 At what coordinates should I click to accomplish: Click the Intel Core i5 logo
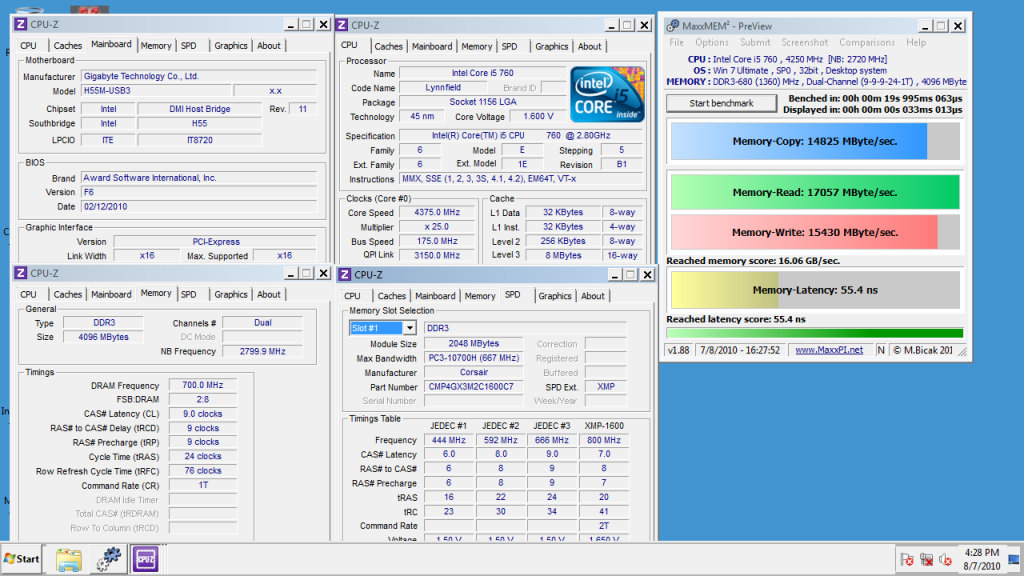click(x=606, y=94)
